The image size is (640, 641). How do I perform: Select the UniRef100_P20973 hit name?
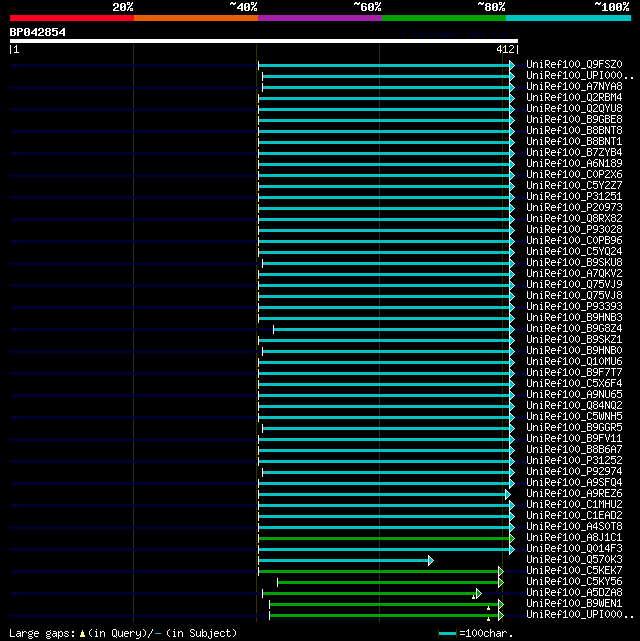[574, 208]
